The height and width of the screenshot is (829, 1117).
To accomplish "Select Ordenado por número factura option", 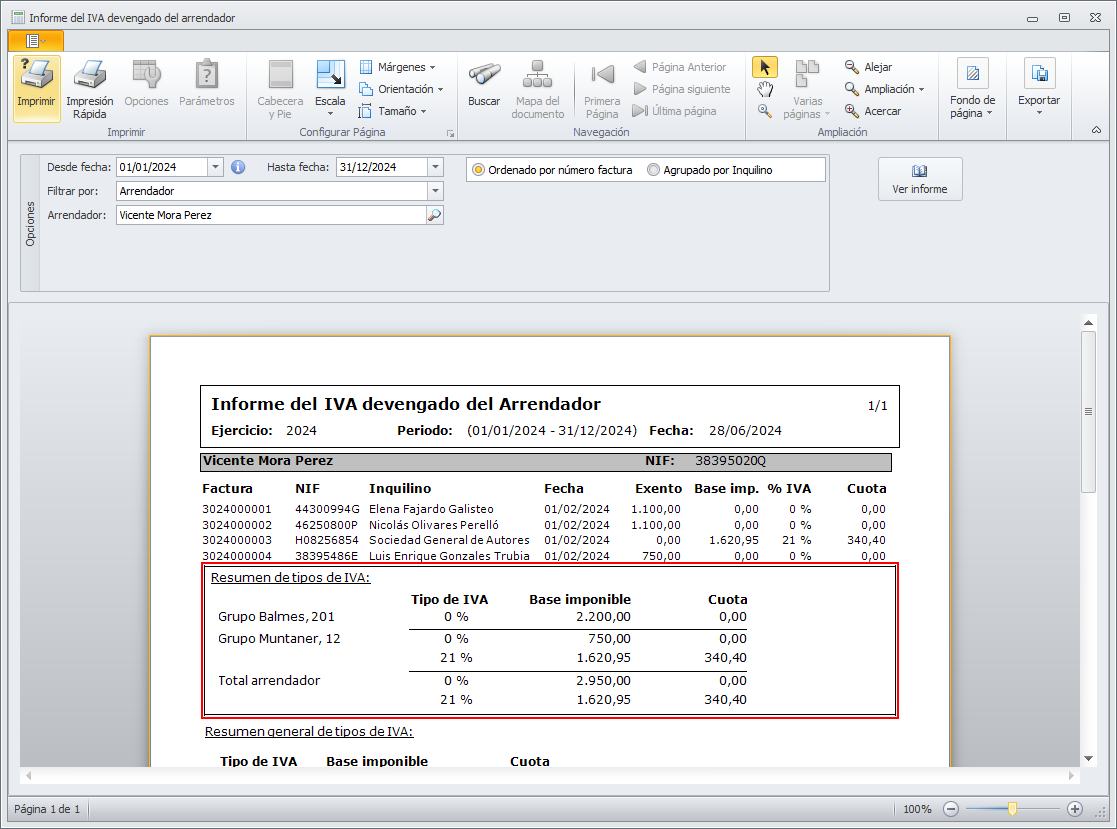I will [x=479, y=170].
